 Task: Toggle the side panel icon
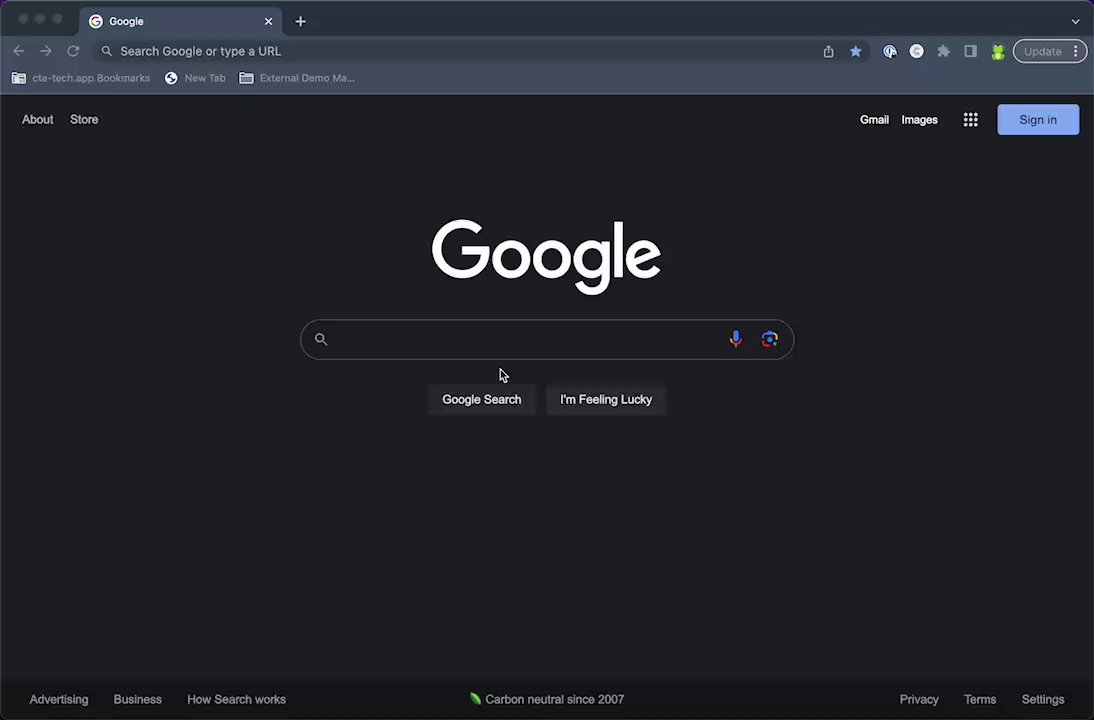click(971, 51)
